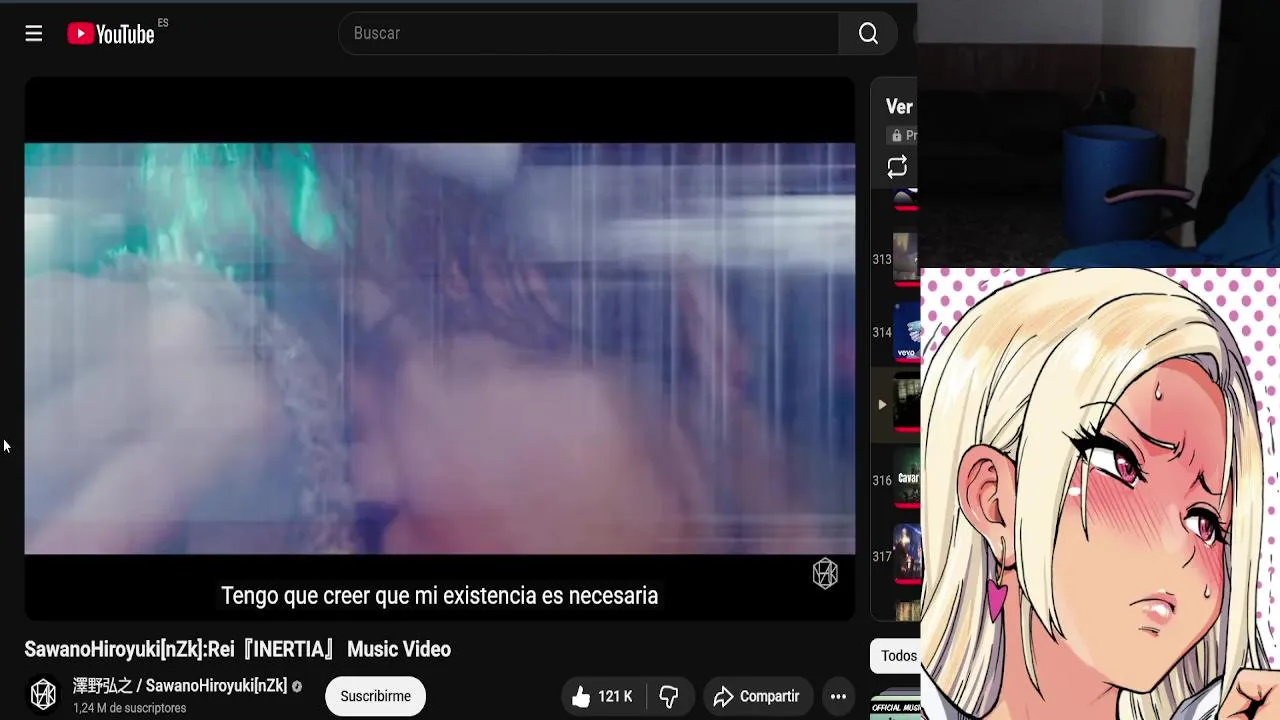Toggle the playlist loop icon
This screenshot has height=720, width=1280.
point(897,167)
